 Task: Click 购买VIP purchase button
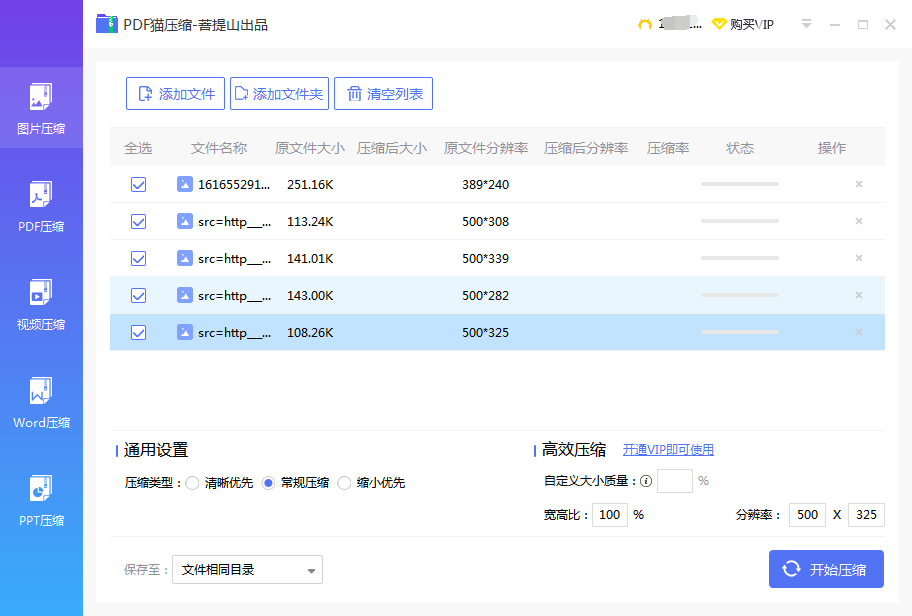(744, 24)
